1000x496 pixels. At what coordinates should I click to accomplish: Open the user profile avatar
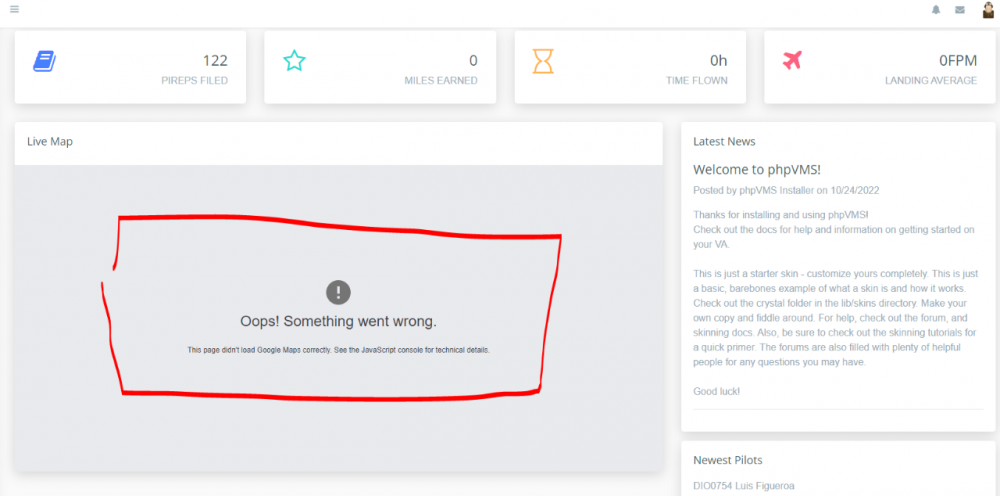click(987, 10)
